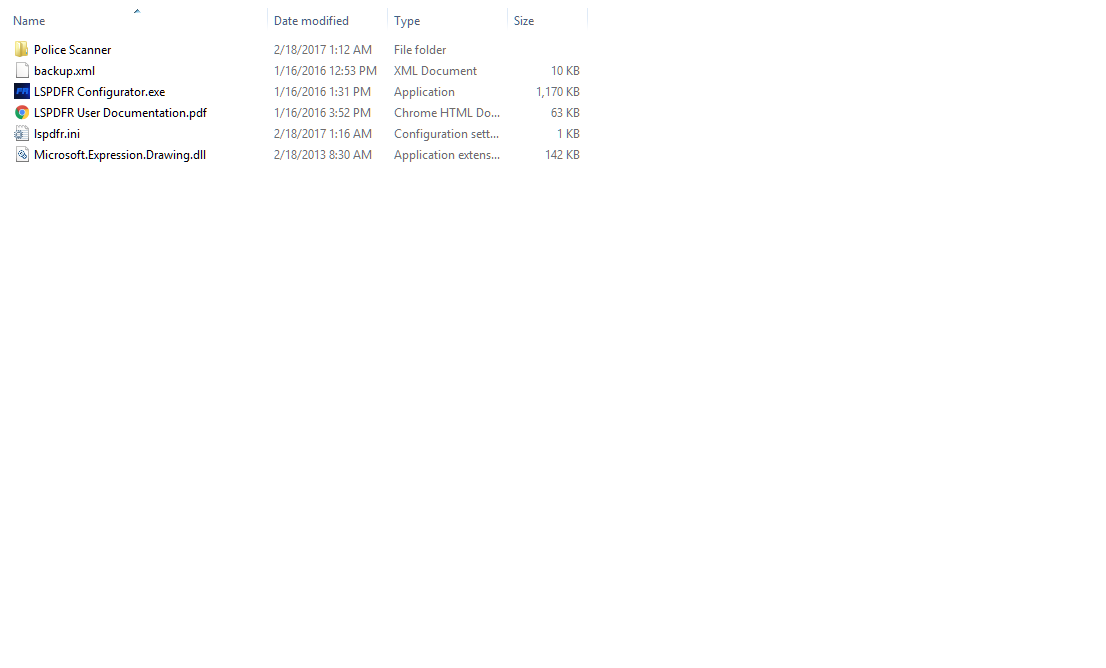
Task: Select the LSPDFR Configurator.exe file name
Action: click(x=99, y=92)
